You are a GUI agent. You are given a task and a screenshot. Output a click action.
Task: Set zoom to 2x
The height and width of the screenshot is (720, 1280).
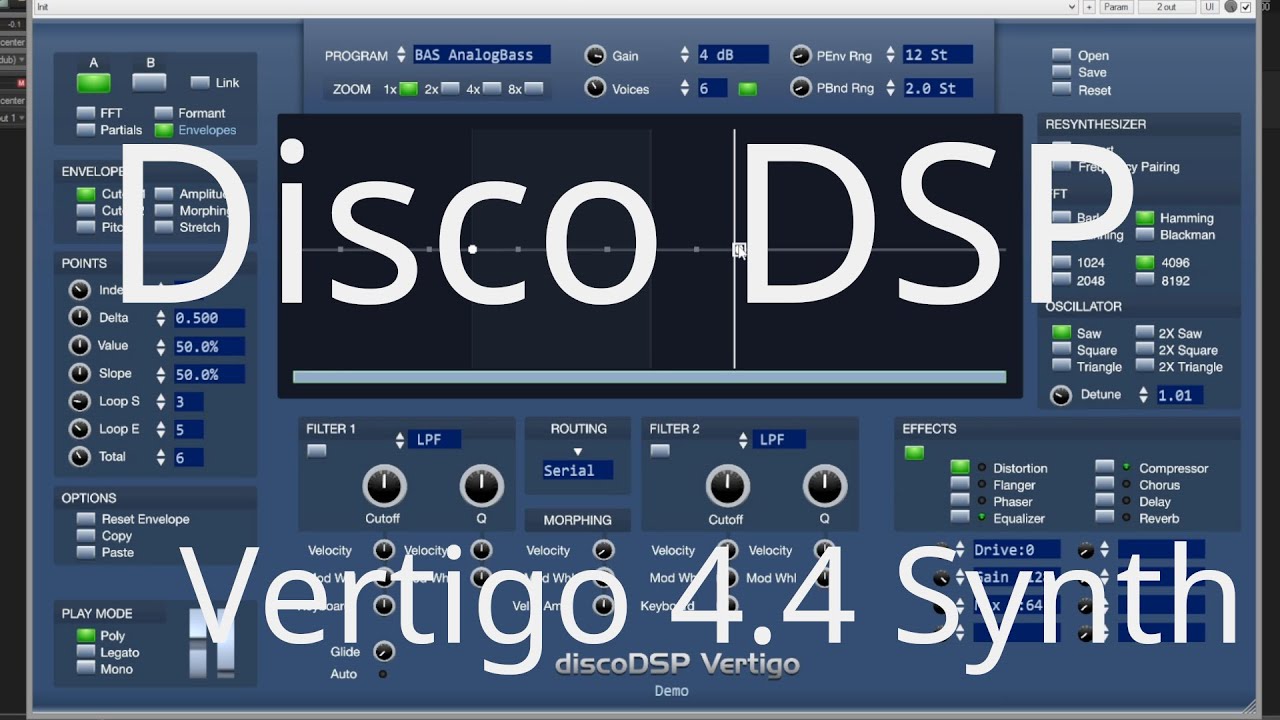pyautogui.click(x=450, y=89)
